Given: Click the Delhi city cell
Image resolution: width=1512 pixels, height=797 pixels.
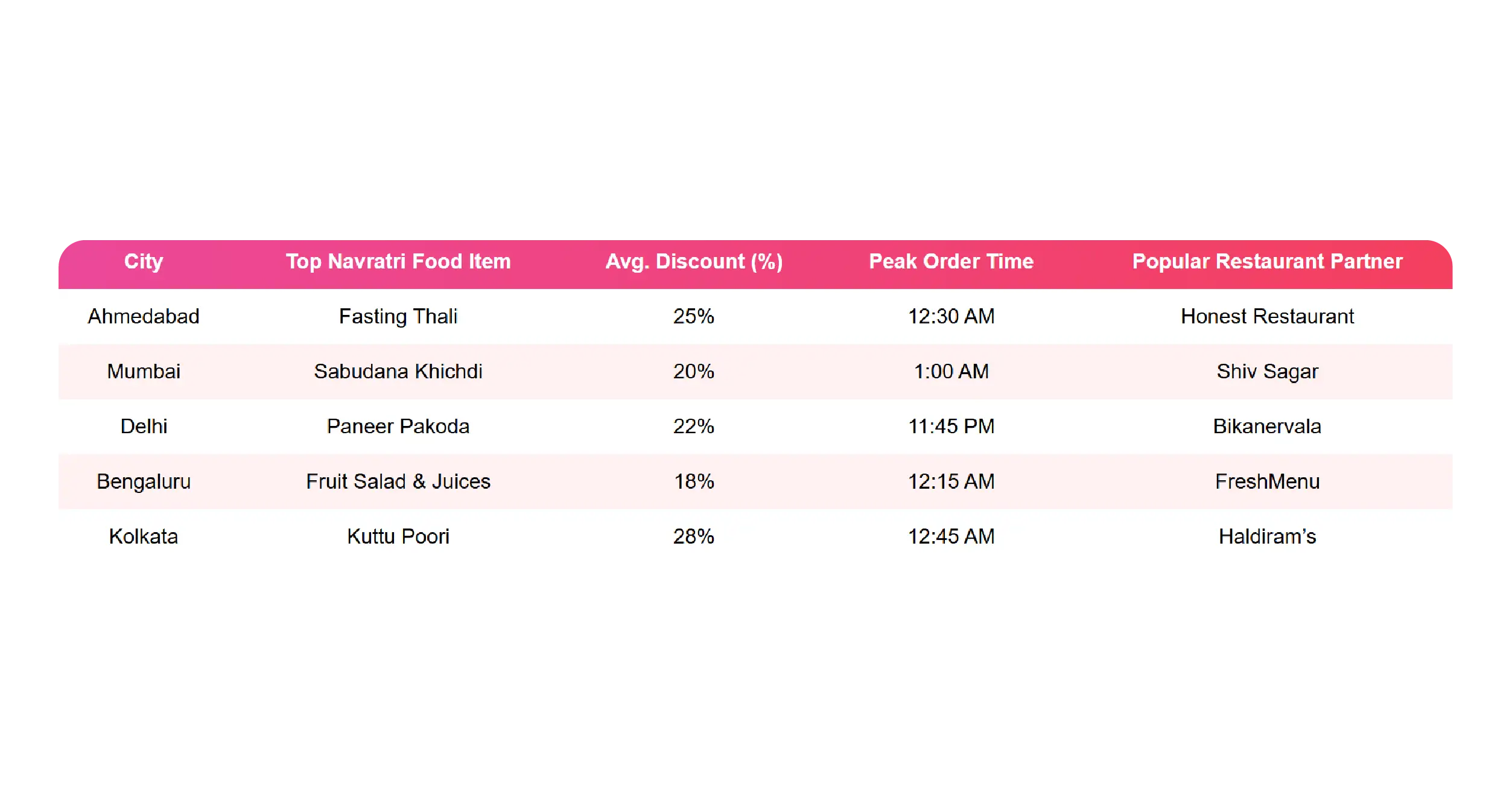Looking at the screenshot, I should pos(144,426).
